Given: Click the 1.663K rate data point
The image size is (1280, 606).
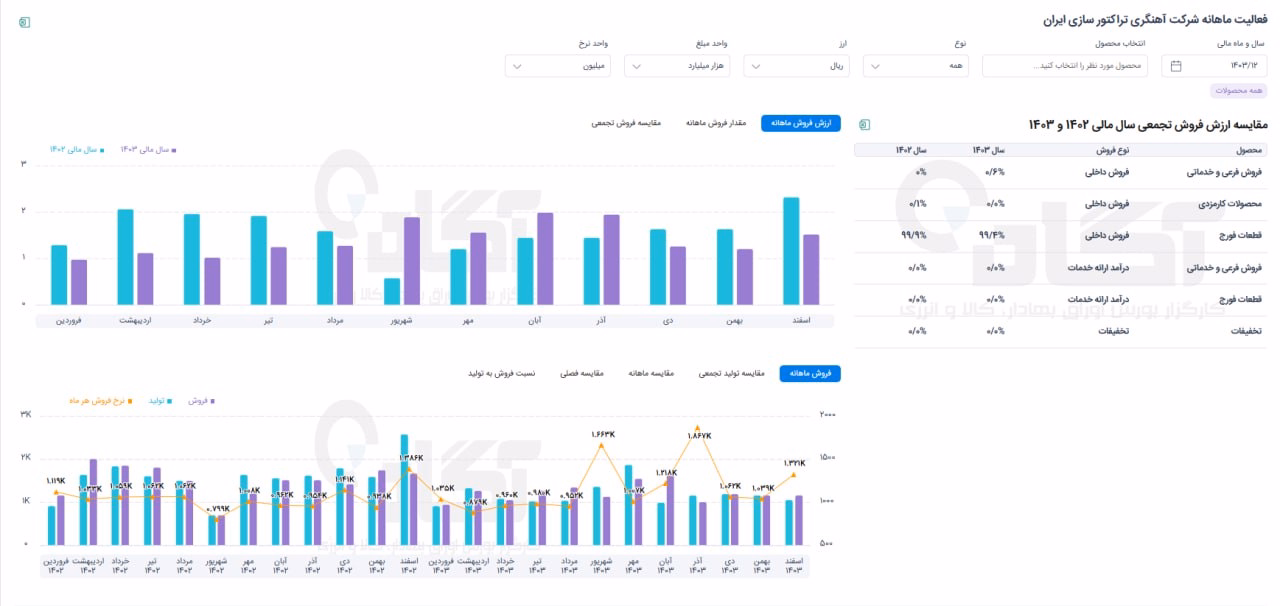Looking at the screenshot, I should (601, 445).
